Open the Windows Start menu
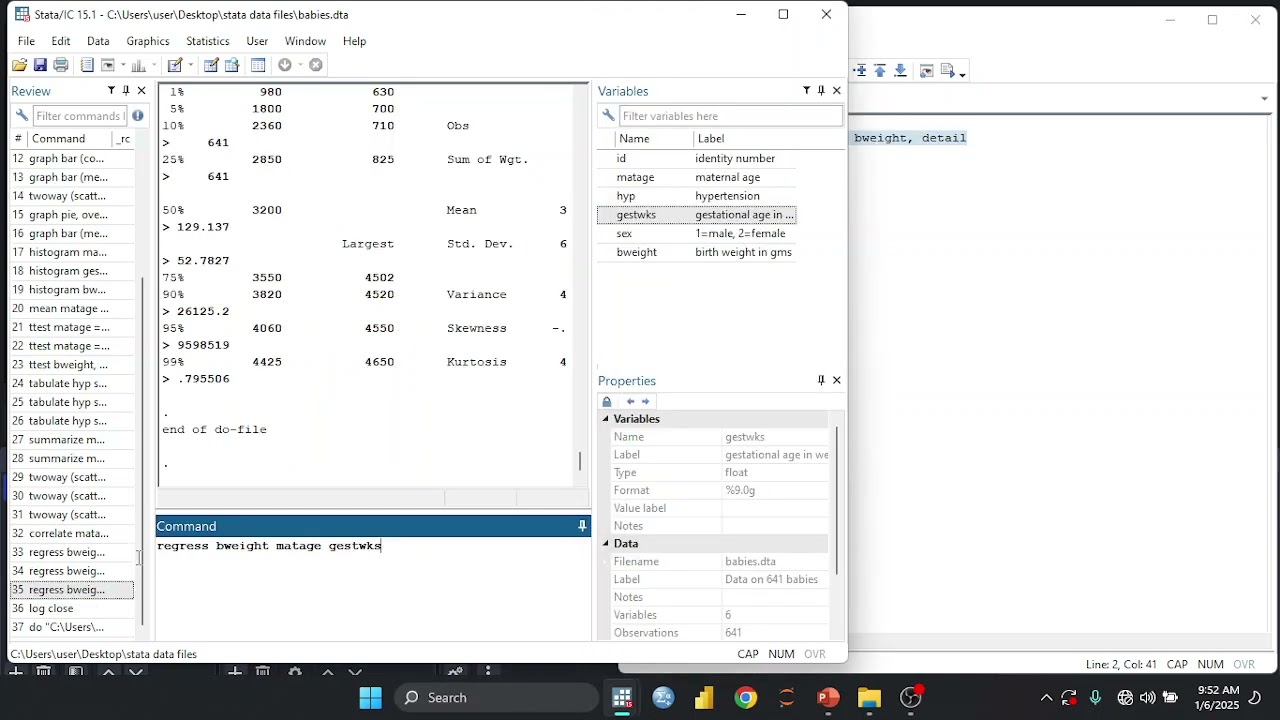This screenshot has height=720, width=1280. [x=371, y=698]
